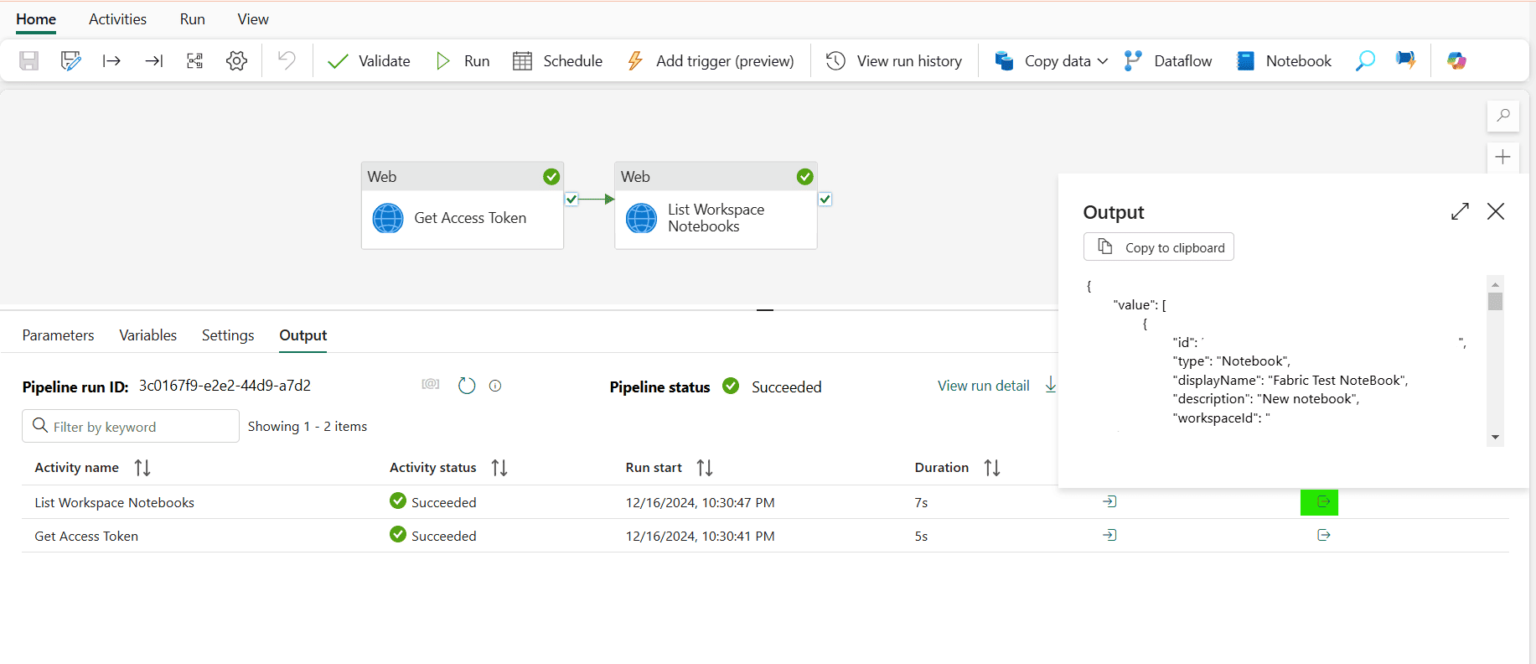Open View run history

click(x=894, y=61)
